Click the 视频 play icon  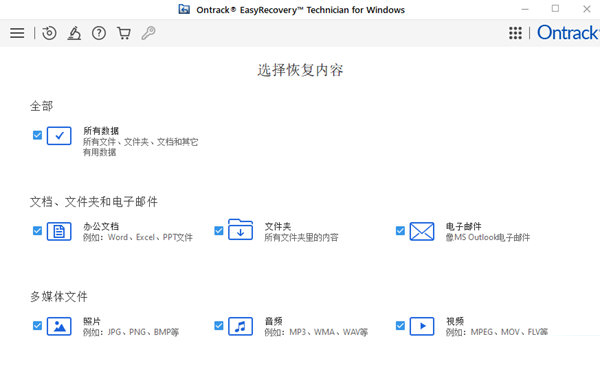coord(422,326)
